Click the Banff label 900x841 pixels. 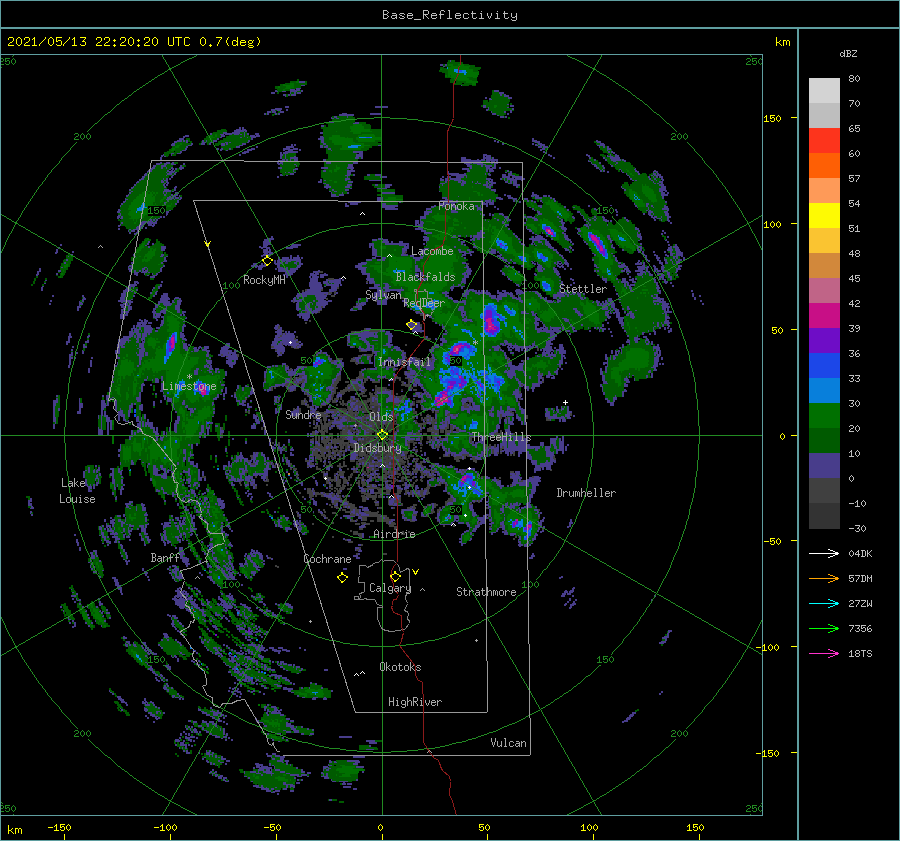[165, 558]
